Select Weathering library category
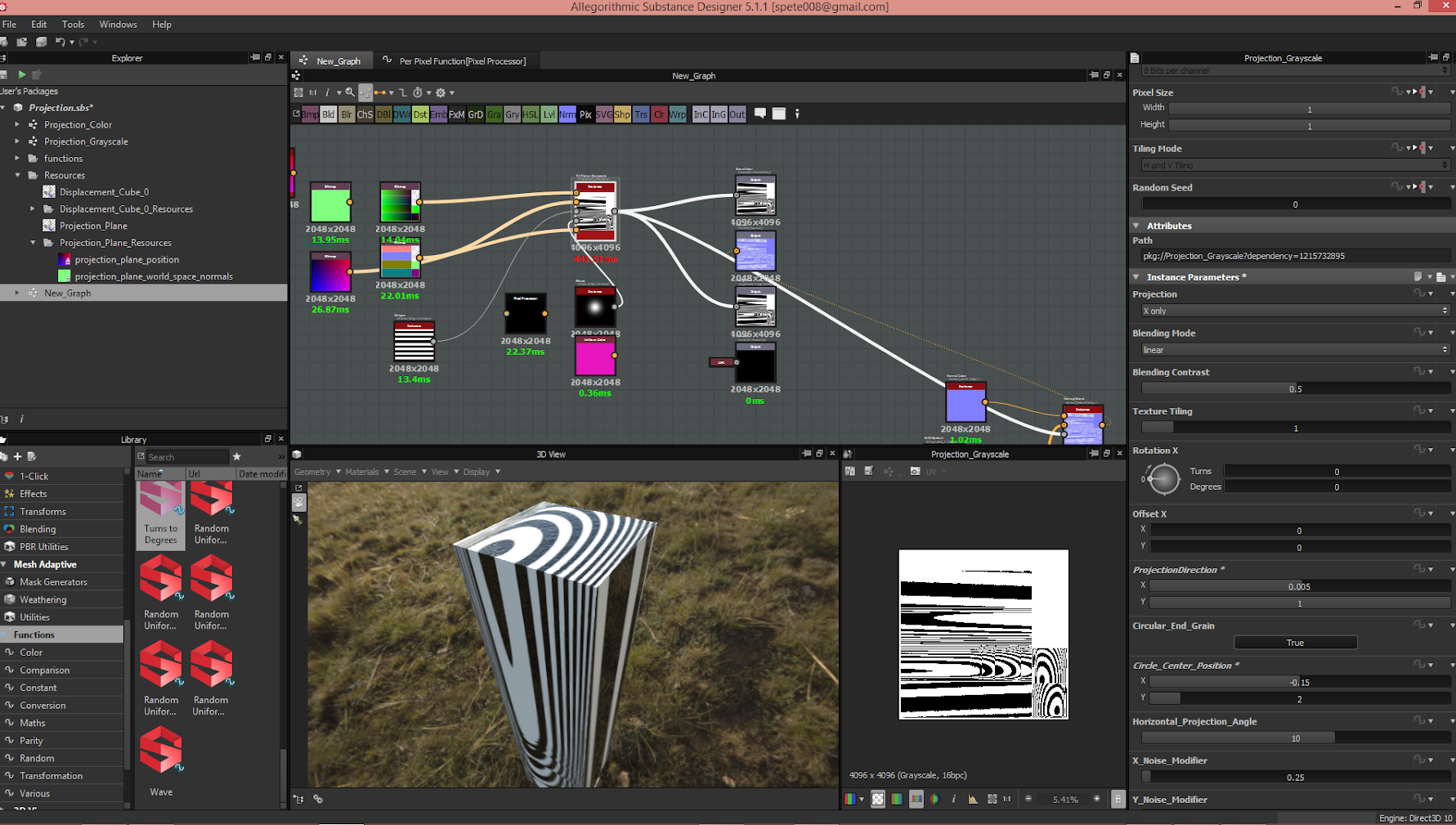1456x825 pixels. (x=43, y=599)
